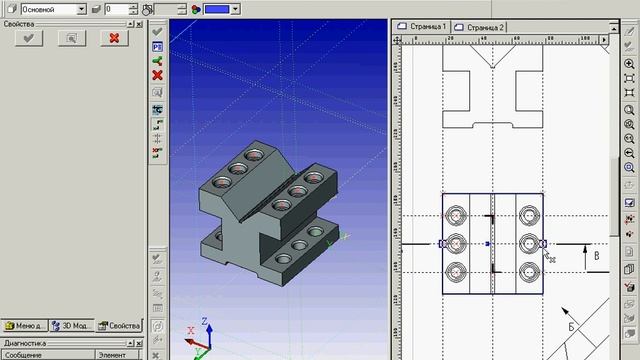Toggle the dashed centerline option icon in the automenu
Viewport: 640px width, 360px height.
pos(157,139)
